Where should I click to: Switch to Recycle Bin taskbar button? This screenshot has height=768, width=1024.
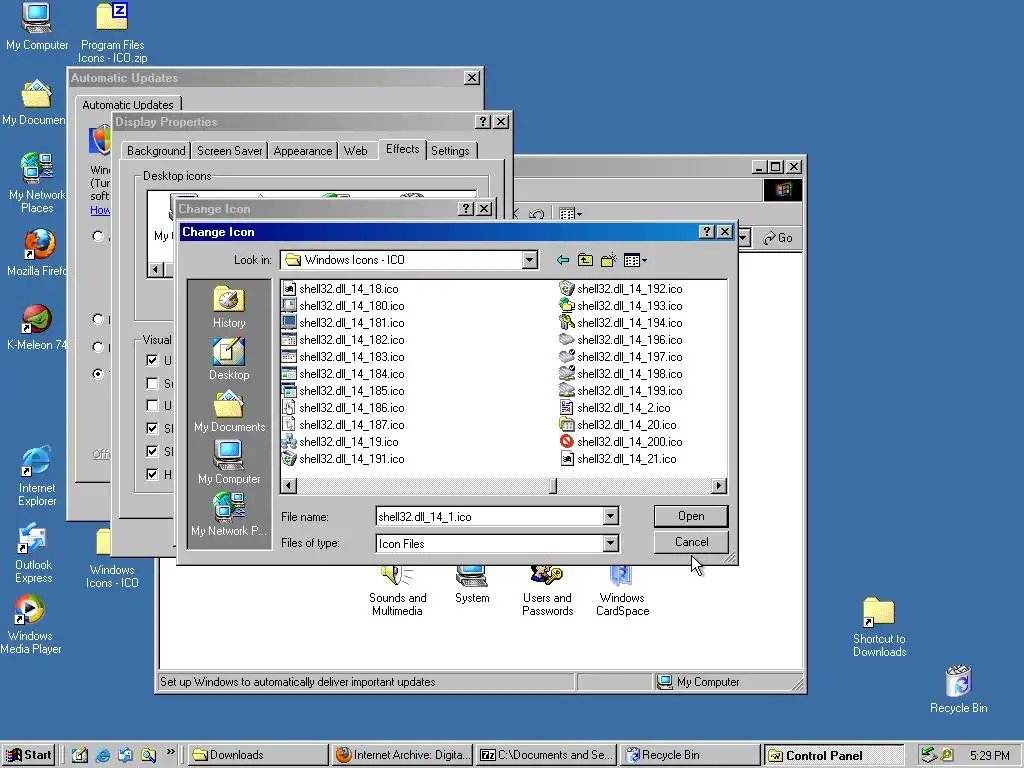[x=689, y=755]
